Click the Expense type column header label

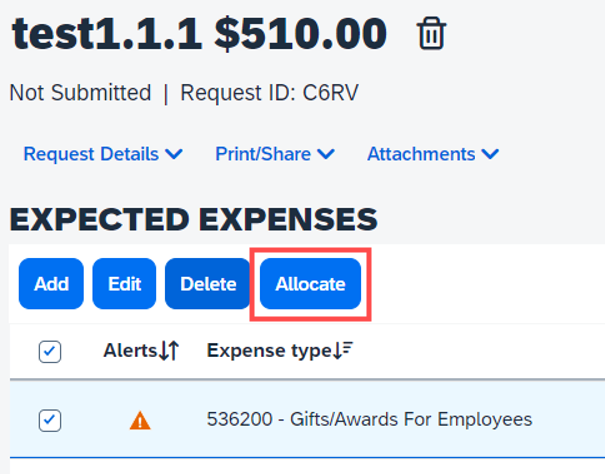pyautogui.click(x=269, y=351)
